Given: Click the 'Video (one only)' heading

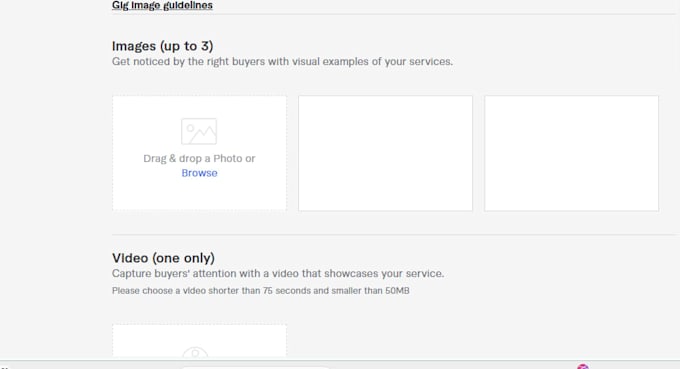Looking at the screenshot, I should pyautogui.click(x=163, y=258).
